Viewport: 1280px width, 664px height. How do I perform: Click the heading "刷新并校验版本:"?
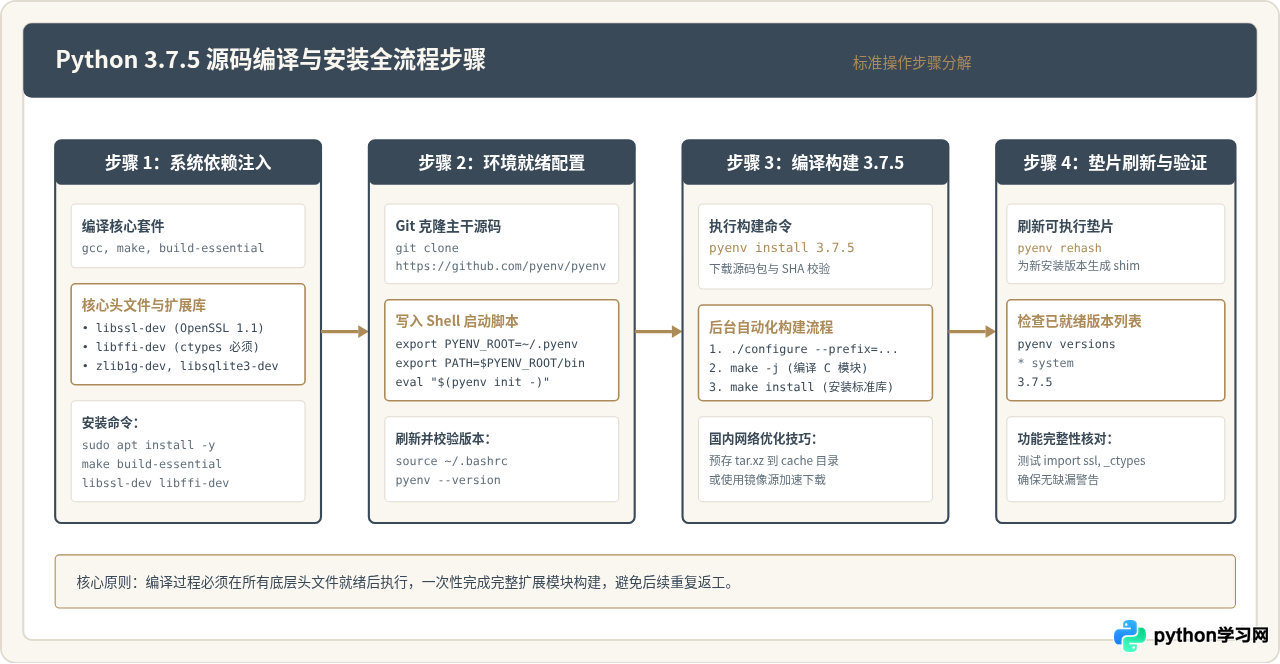443,439
